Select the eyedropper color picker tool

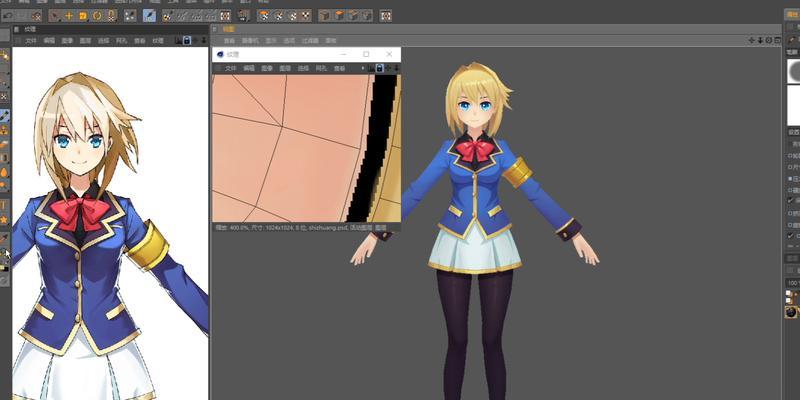click(5, 238)
